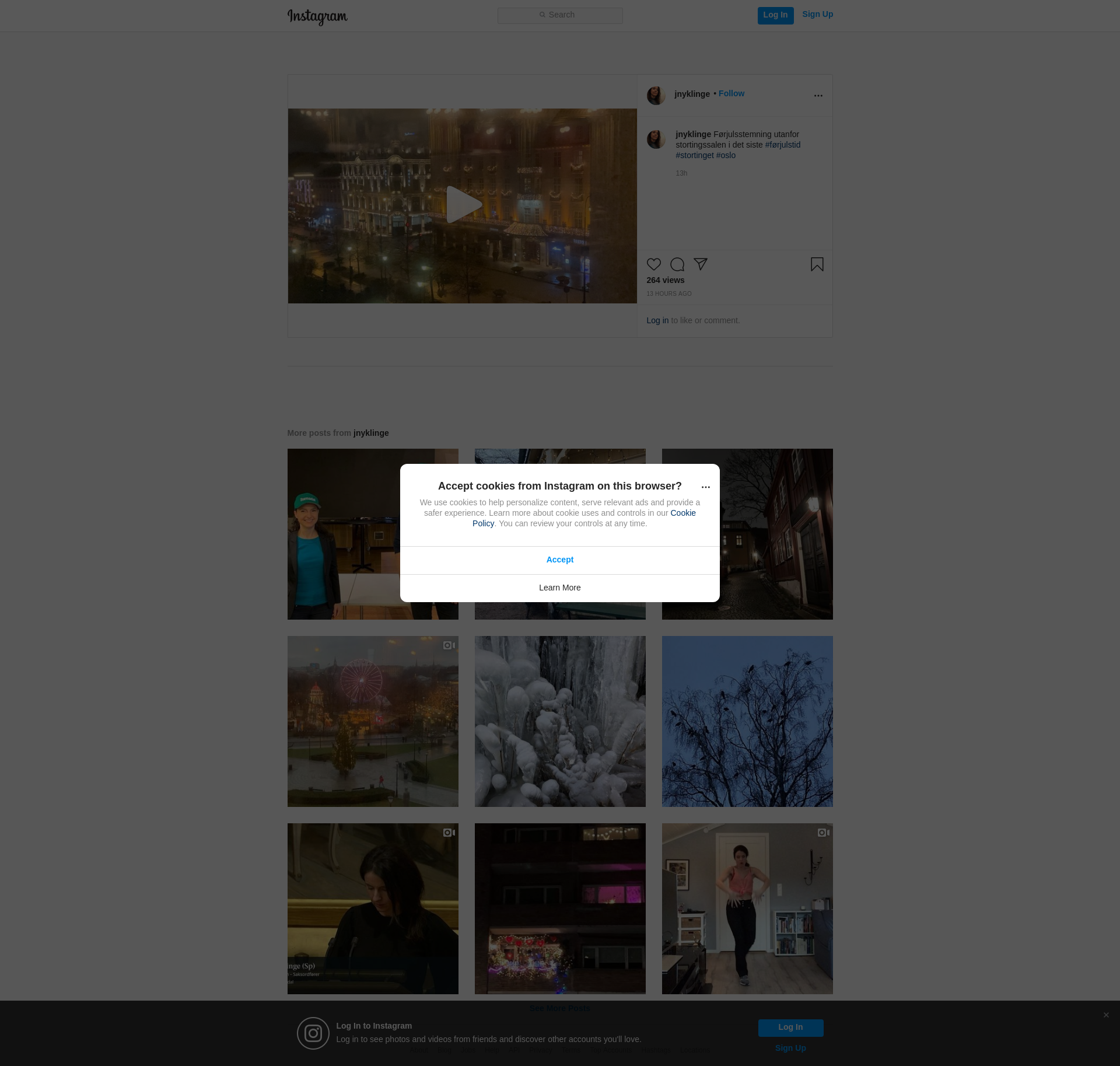Click Log In button in bottom banner

[x=791, y=1028]
